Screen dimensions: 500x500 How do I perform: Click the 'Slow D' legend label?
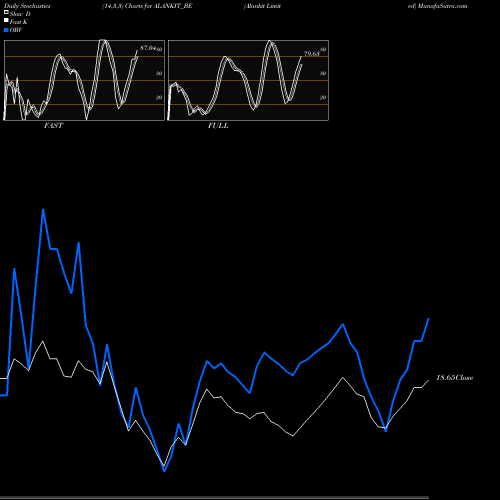pyautogui.click(x=20, y=14)
